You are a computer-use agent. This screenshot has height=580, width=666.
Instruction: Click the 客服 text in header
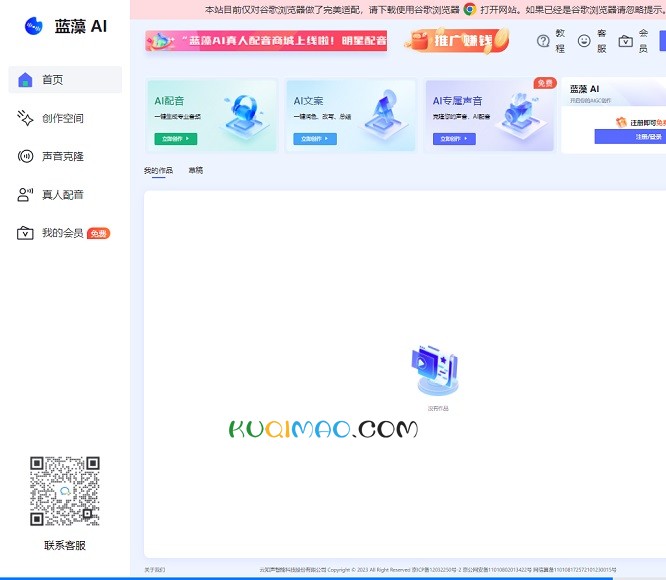click(601, 41)
